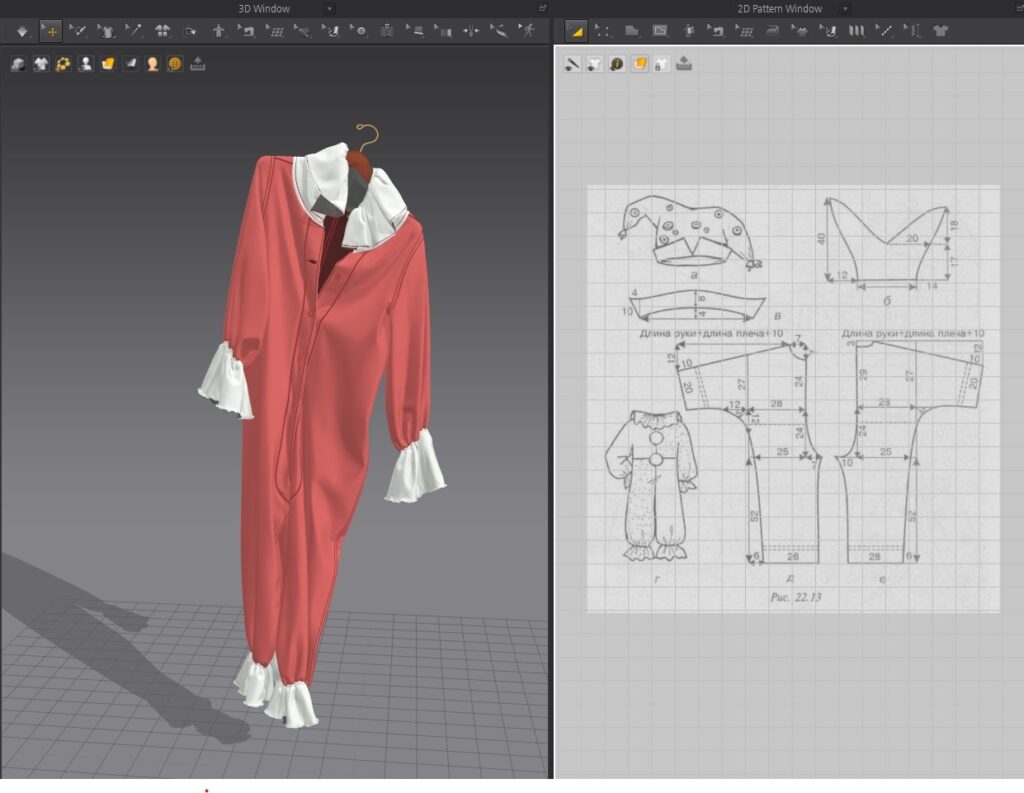This screenshot has width=1024, height=793.
Task: Toggle pattern info display in 2D window
Action: point(617,64)
